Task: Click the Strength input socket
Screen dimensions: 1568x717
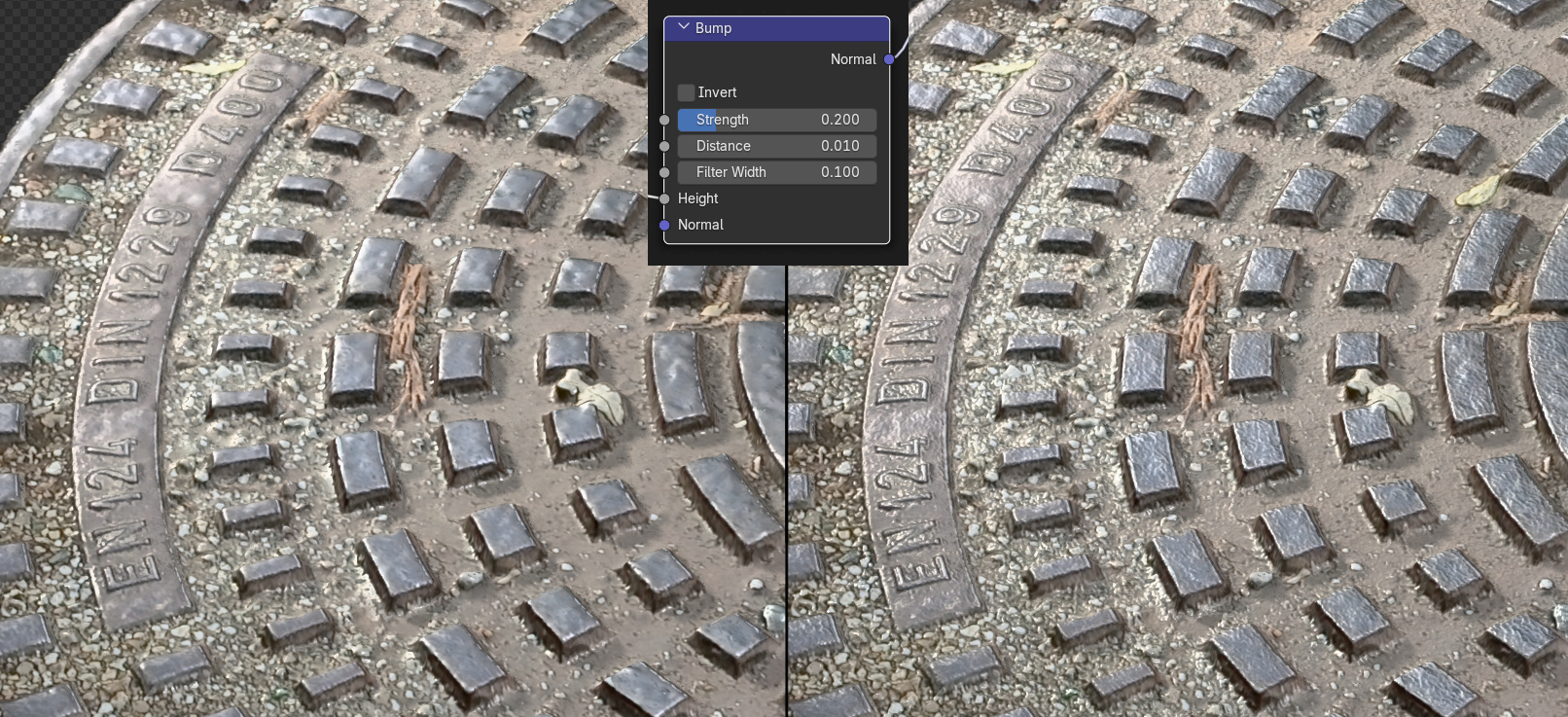Action: coord(664,120)
